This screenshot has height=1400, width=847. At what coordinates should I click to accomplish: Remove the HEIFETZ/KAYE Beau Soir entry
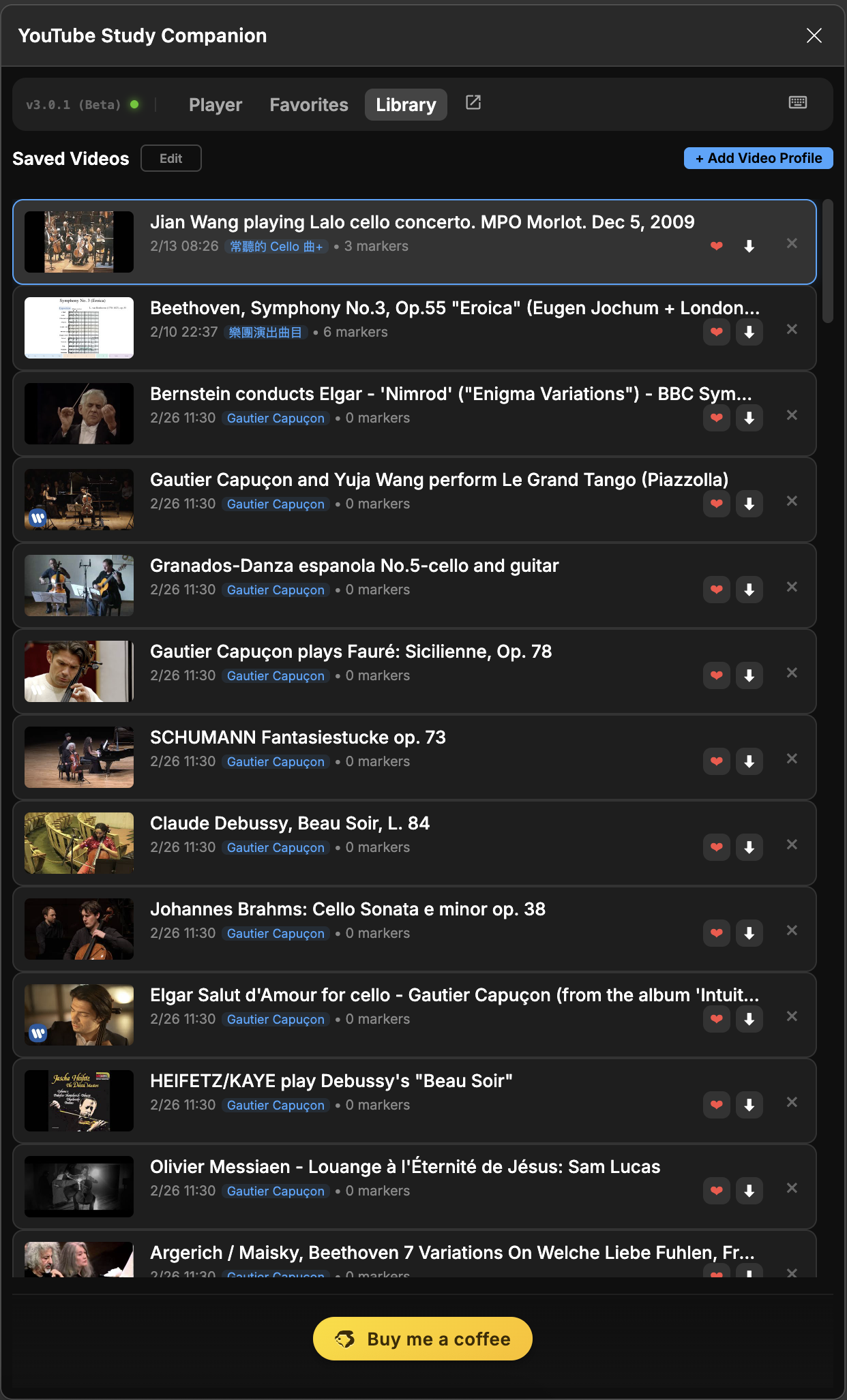[792, 1102]
